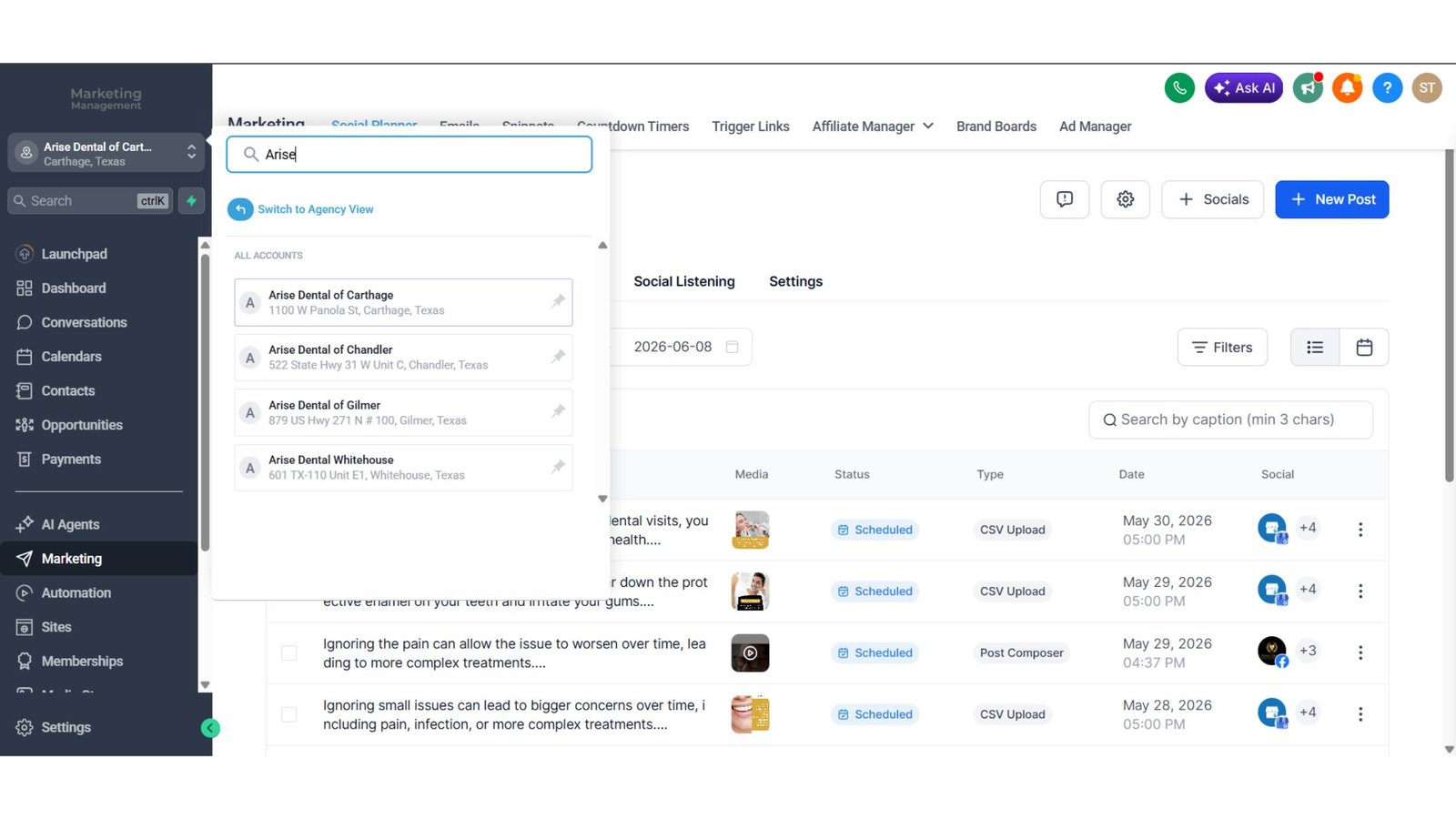The height and width of the screenshot is (819, 1456).
Task: Open more options for May 28 post
Action: pyautogui.click(x=1360, y=714)
